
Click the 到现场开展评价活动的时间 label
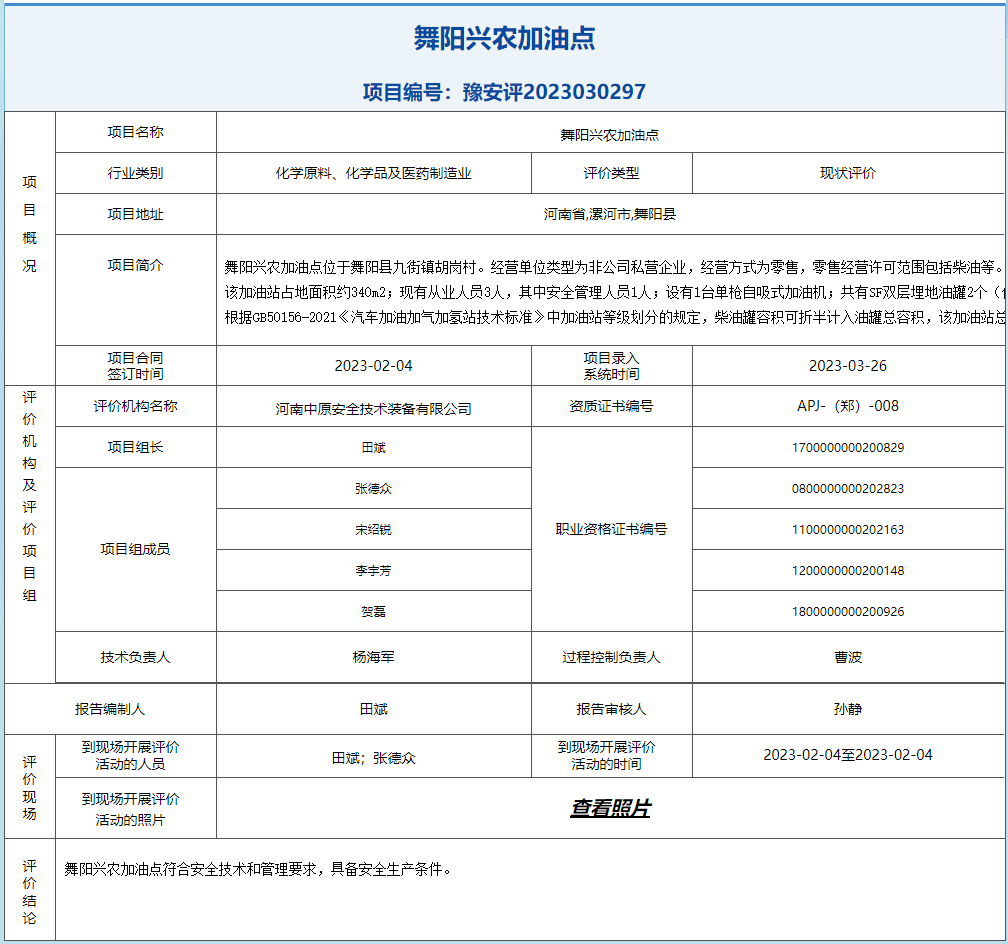tap(606, 755)
